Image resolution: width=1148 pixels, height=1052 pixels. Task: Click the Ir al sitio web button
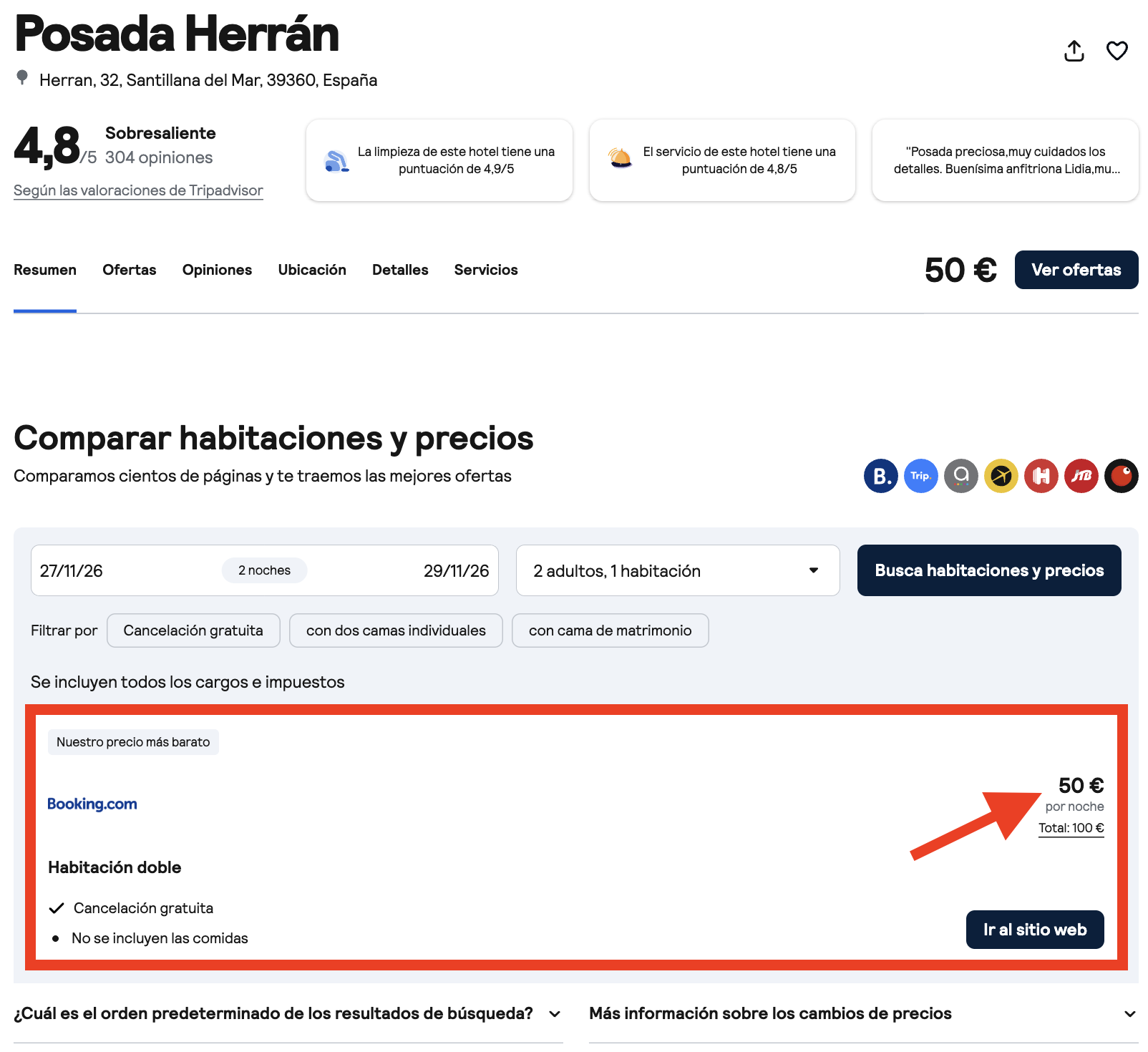point(1035,930)
